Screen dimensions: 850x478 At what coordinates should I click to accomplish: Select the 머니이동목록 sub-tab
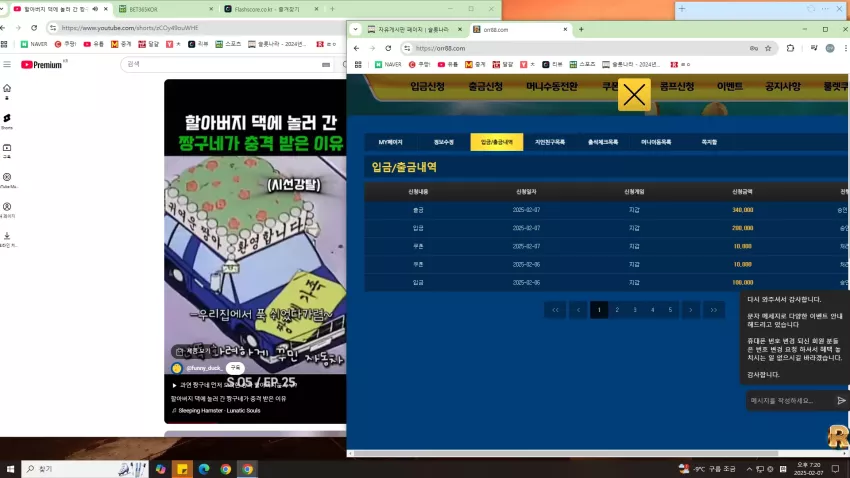coord(656,142)
